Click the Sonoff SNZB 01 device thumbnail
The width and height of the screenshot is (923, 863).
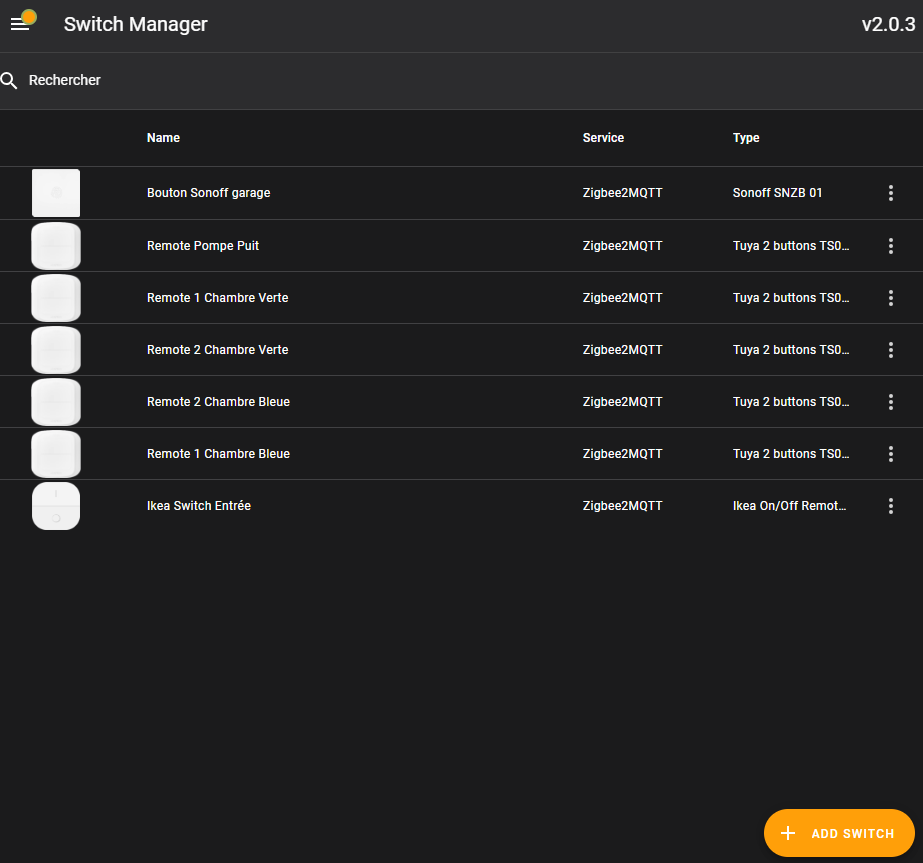coord(56,193)
